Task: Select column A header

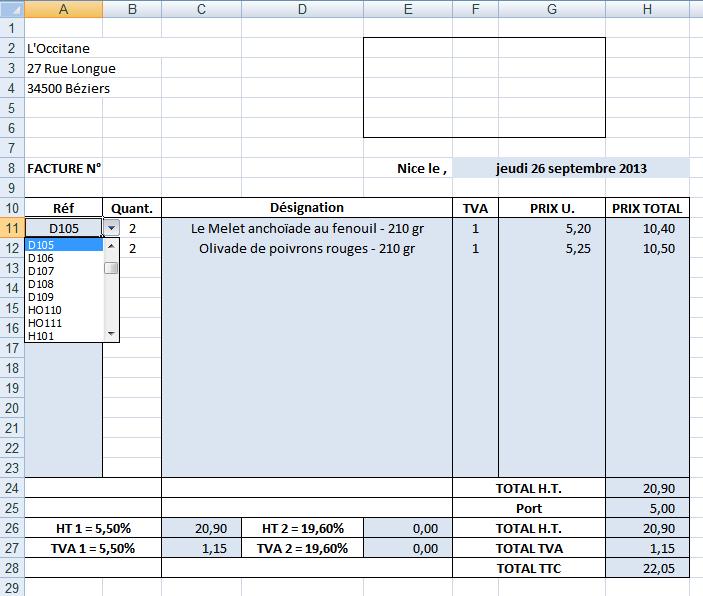Action: pyautogui.click(x=63, y=9)
